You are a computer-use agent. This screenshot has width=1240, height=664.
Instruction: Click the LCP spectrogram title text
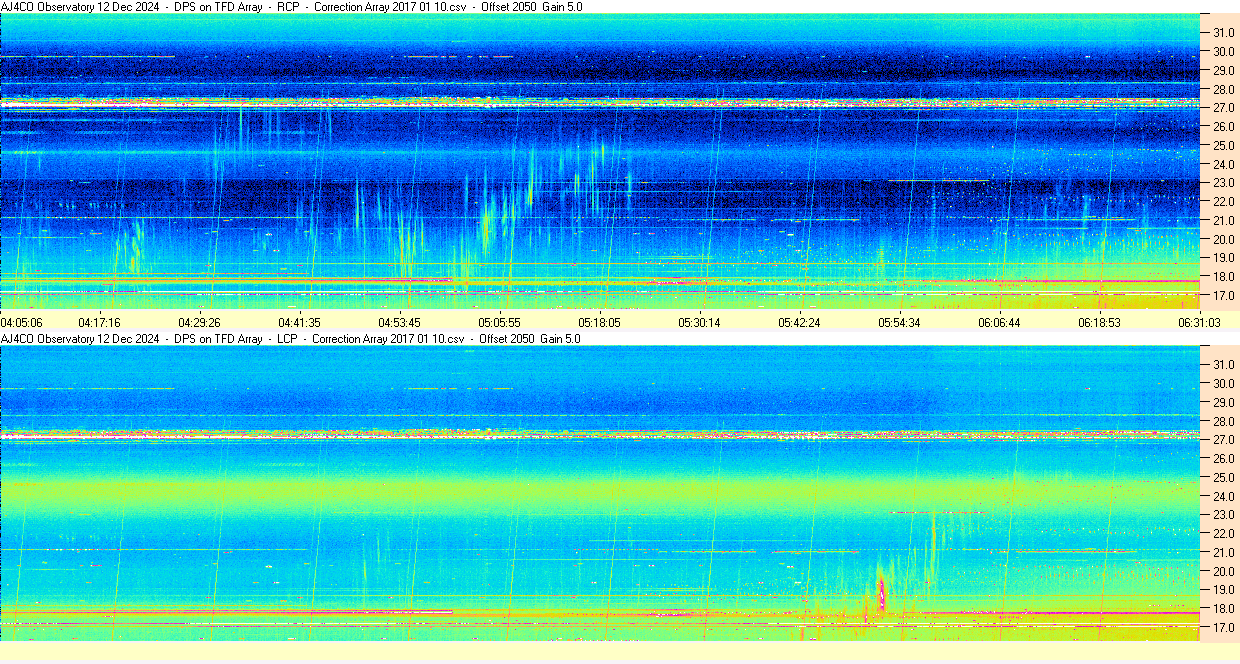290,339
